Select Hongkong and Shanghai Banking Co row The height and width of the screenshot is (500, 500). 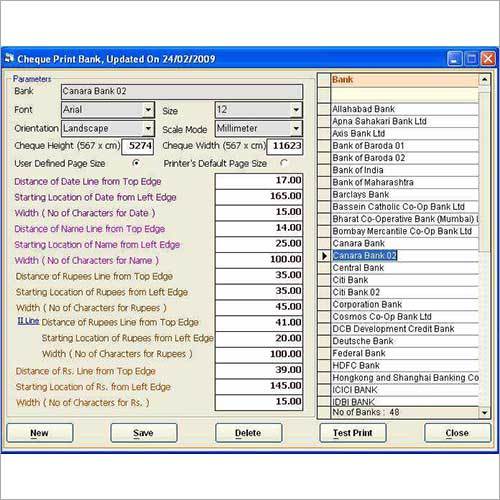pos(405,378)
